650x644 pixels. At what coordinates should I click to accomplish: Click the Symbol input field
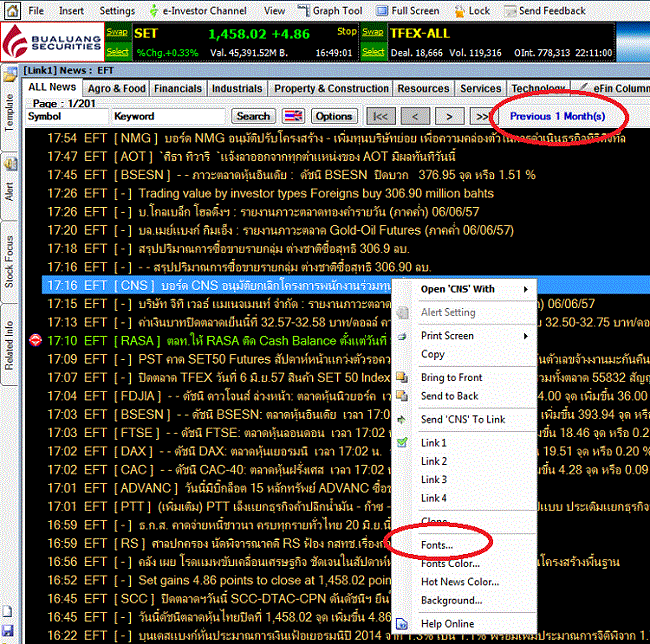pyautogui.click(x=68, y=116)
